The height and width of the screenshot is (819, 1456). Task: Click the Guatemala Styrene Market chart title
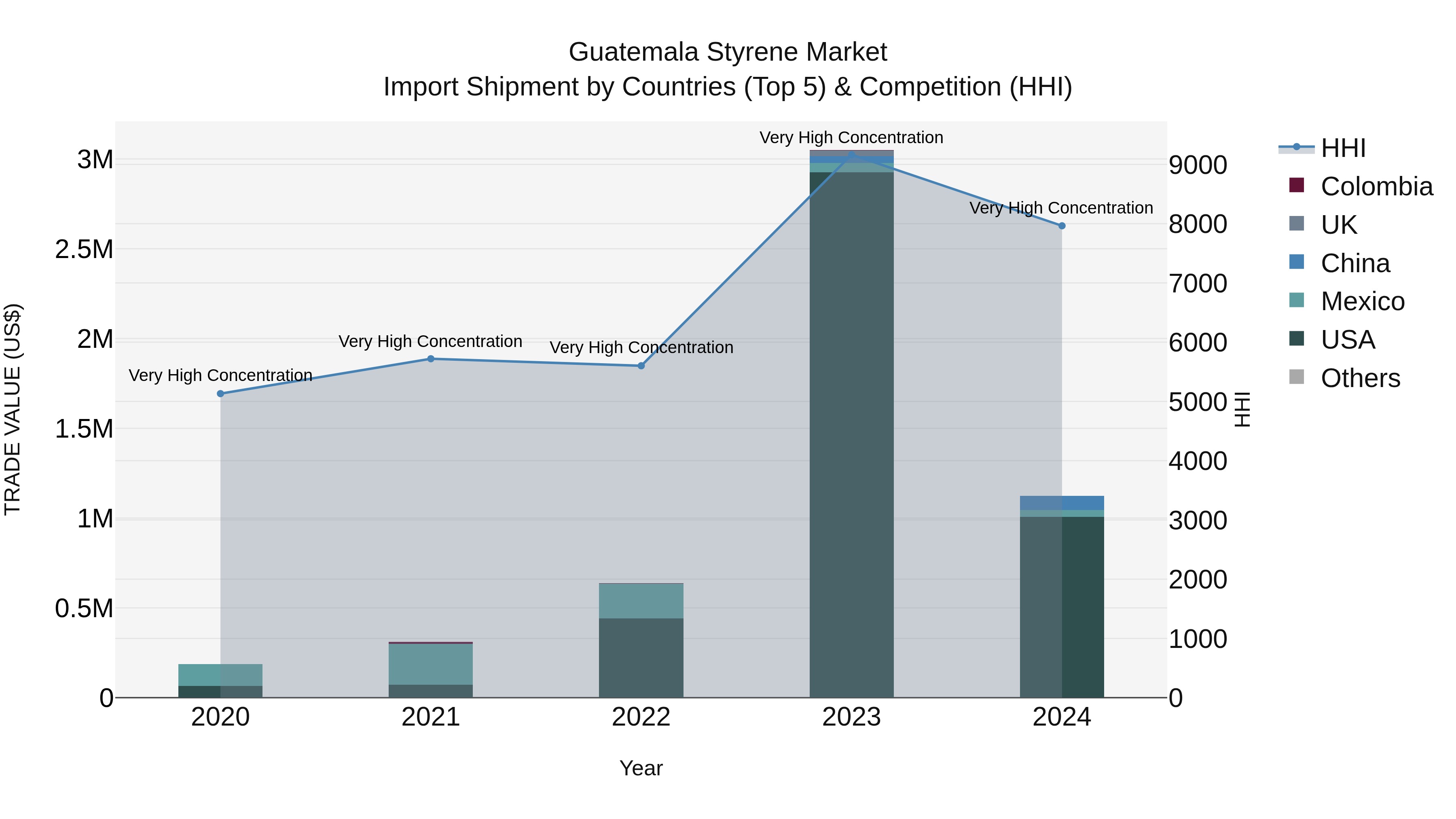728,52
